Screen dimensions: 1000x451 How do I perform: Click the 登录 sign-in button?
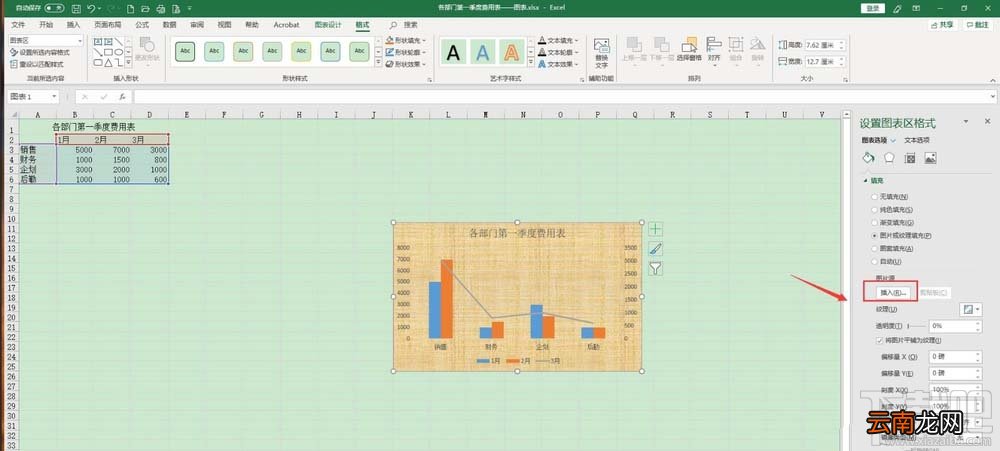873,8
